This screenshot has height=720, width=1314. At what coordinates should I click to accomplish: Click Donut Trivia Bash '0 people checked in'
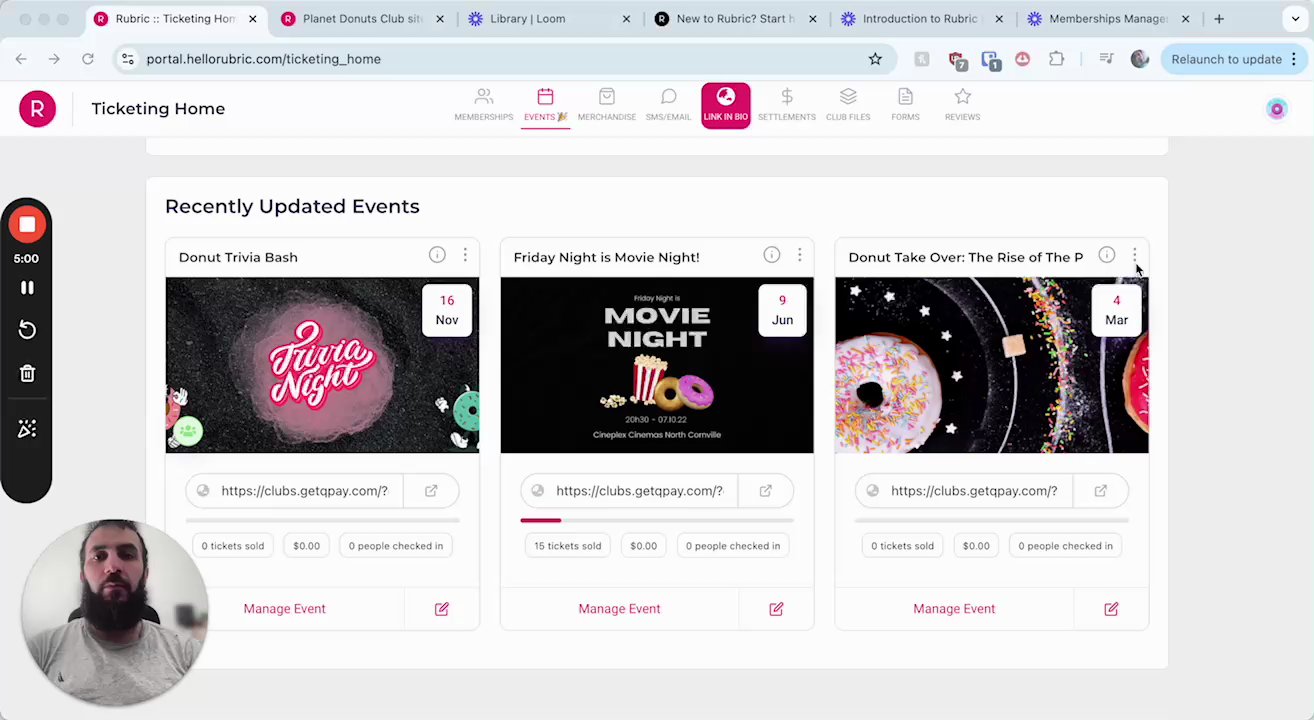point(396,546)
